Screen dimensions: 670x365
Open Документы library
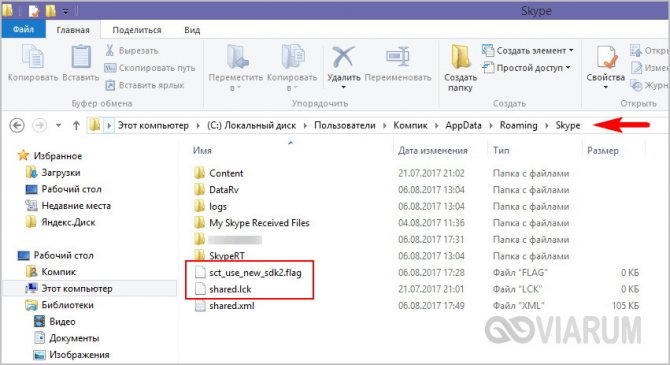pos(74,338)
